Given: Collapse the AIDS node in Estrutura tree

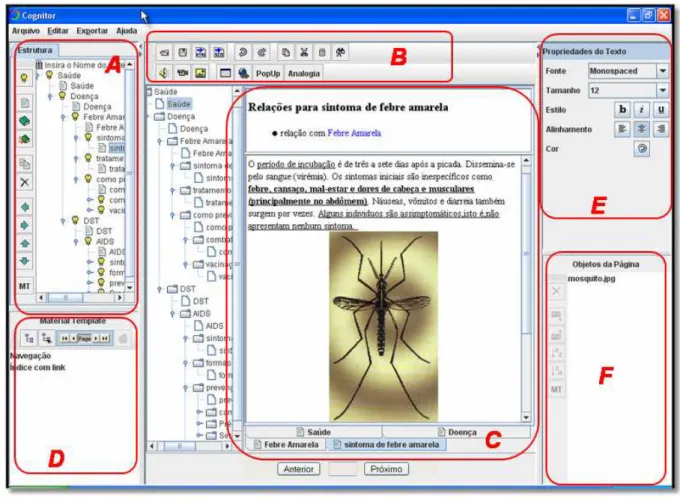Looking at the screenshot, I should point(76,241).
